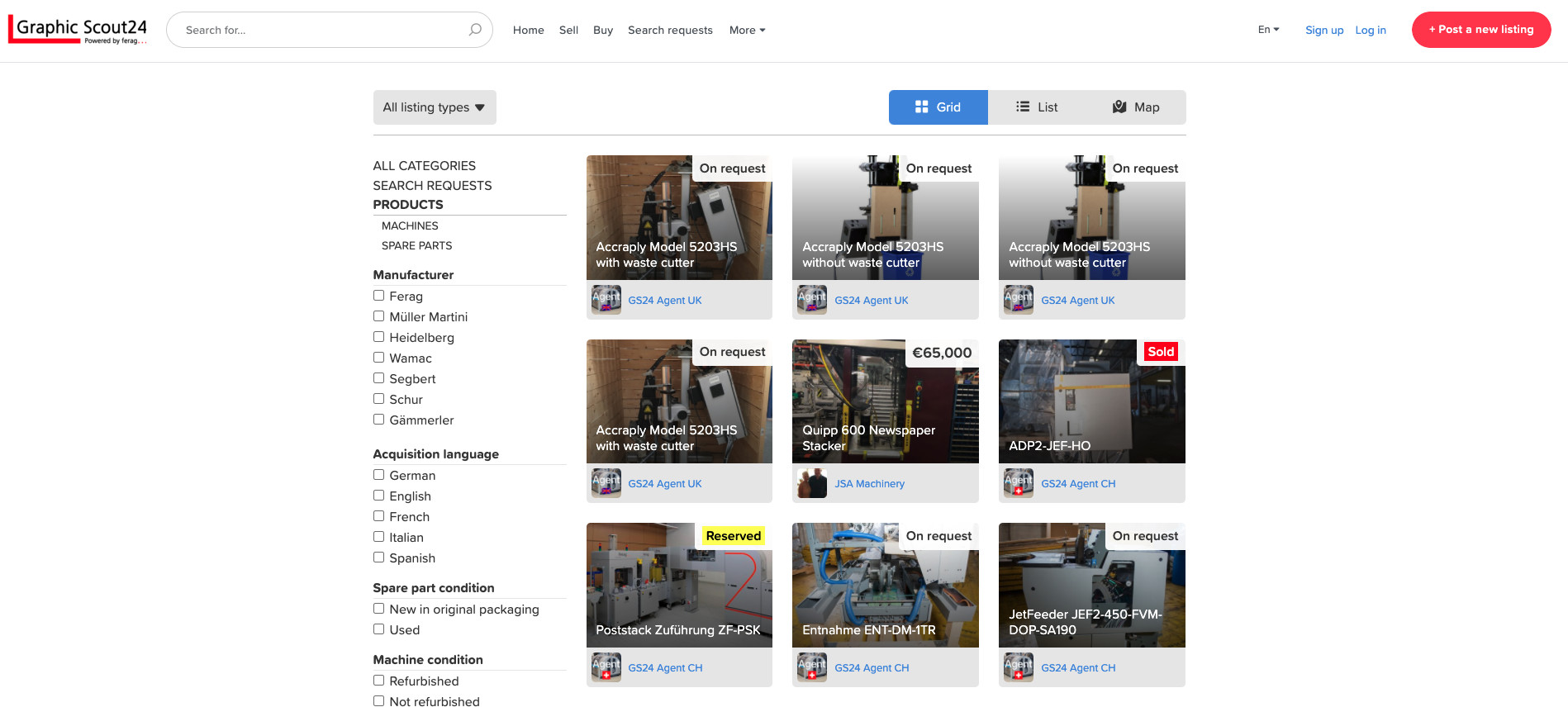The image size is (1568, 707).
Task: Open Entnahme ENT-DM-1TR listing thumbnail
Action: (886, 585)
